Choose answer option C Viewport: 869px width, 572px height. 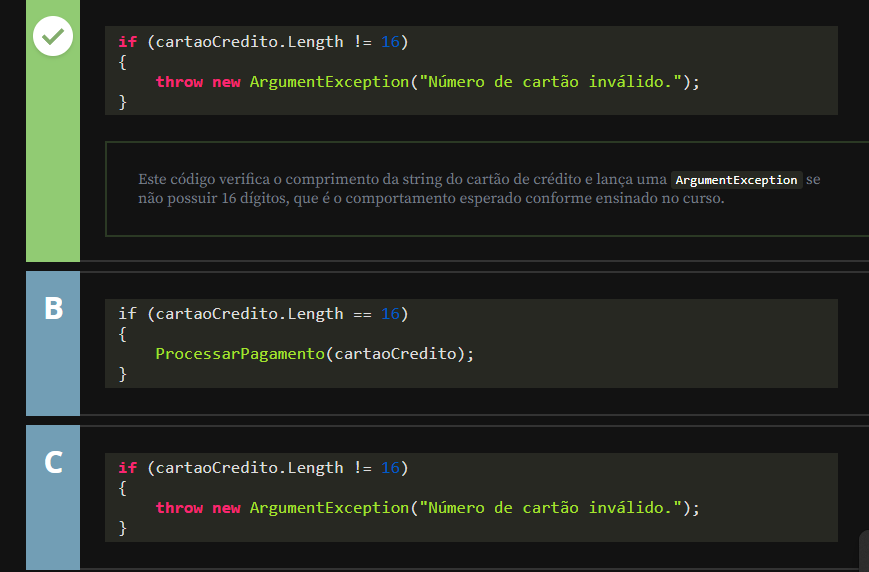pos(53,462)
